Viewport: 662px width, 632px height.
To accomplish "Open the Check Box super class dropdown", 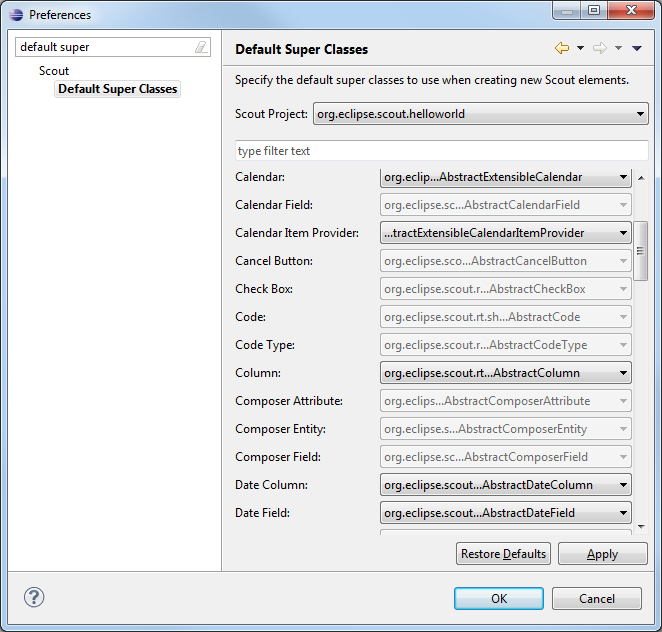I will (506, 289).
